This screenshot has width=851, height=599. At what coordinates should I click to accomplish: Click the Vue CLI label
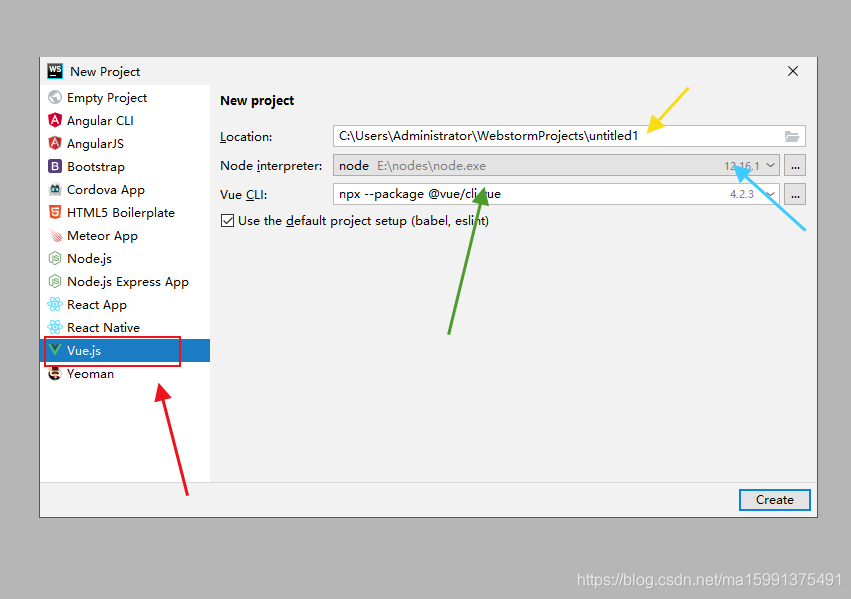[243, 194]
